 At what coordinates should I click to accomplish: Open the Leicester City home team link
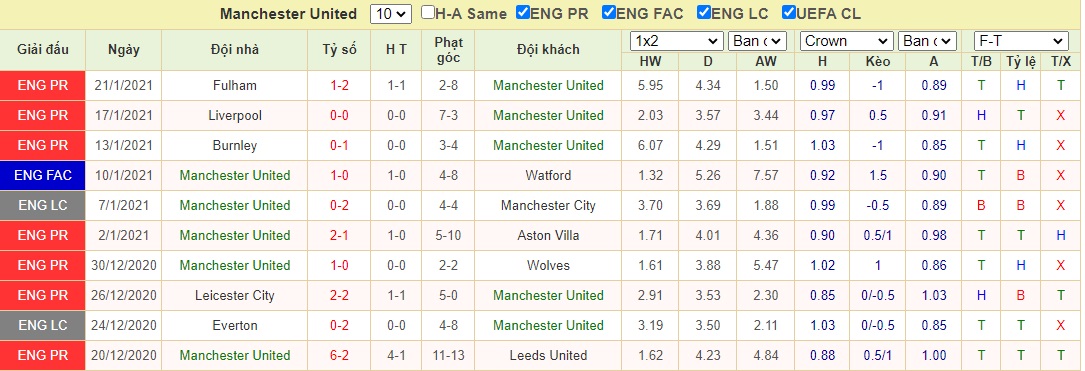[x=235, y=296]
